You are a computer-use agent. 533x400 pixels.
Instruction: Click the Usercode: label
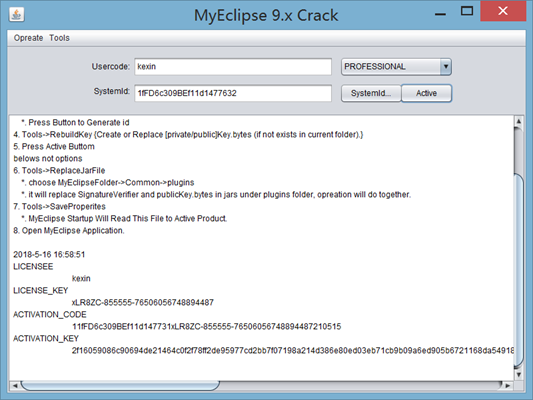tap(110, 66)
